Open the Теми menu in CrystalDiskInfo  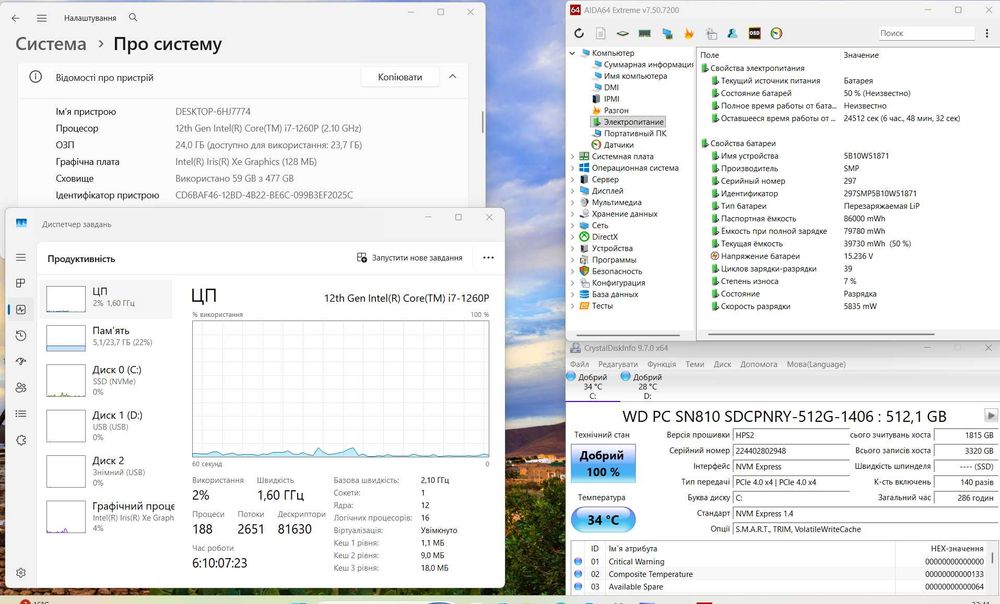695,364
